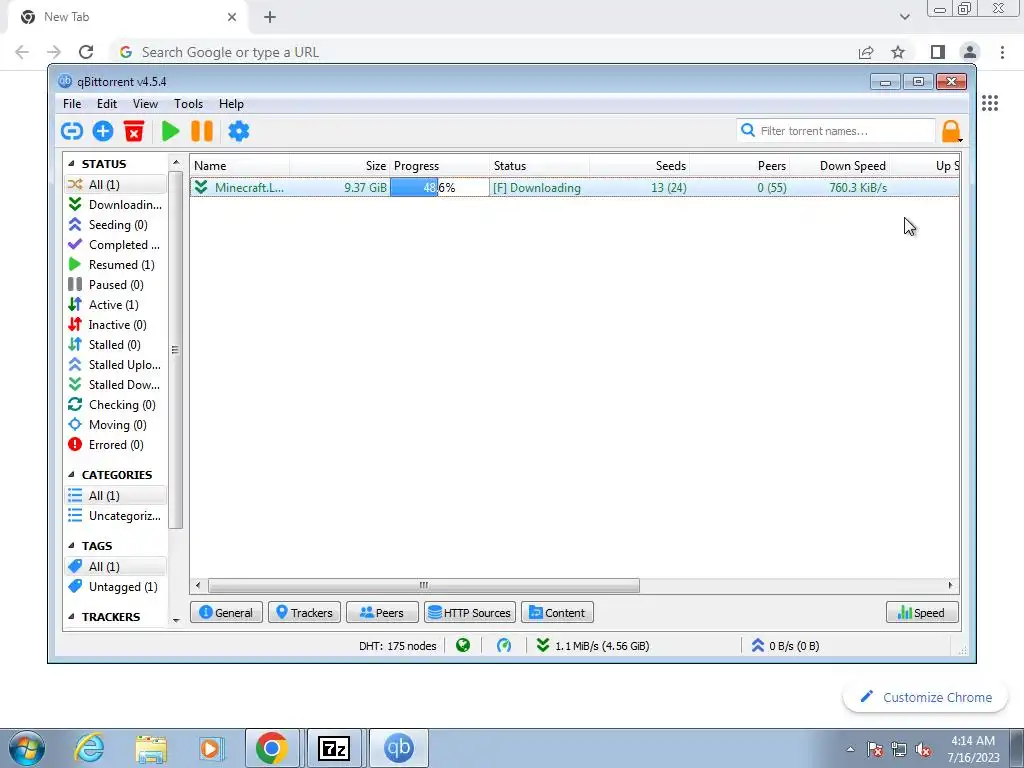The height and width of the screenshot is (768, 1024).
Task: Click the horizontal scrollbar right arrow
Action: pos(950,586)
